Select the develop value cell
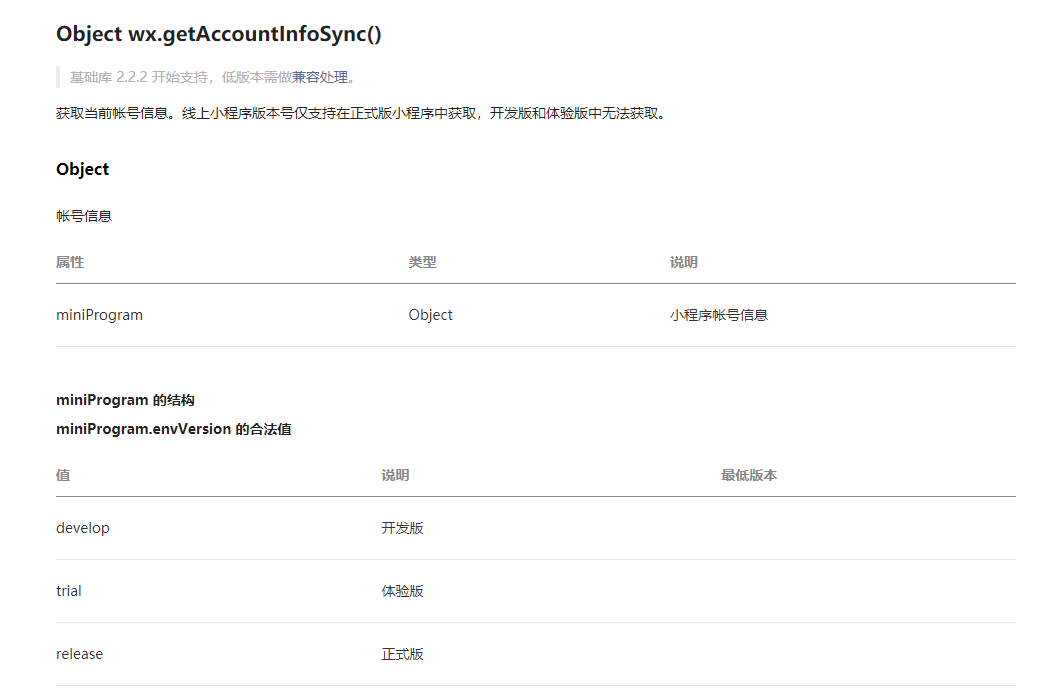This screenshot has height=697, width=1038. point(83,528)
